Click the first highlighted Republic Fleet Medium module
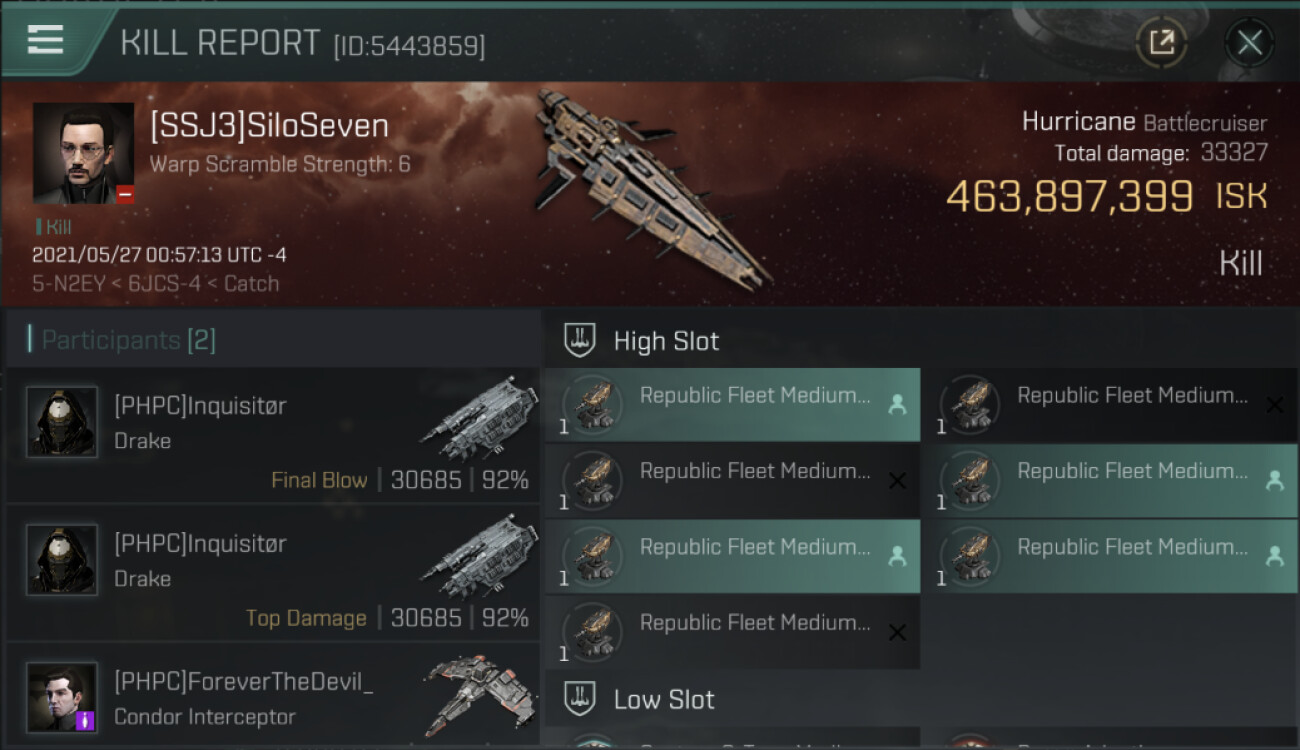Screen dimensions: 1300x750 point(732,405)
